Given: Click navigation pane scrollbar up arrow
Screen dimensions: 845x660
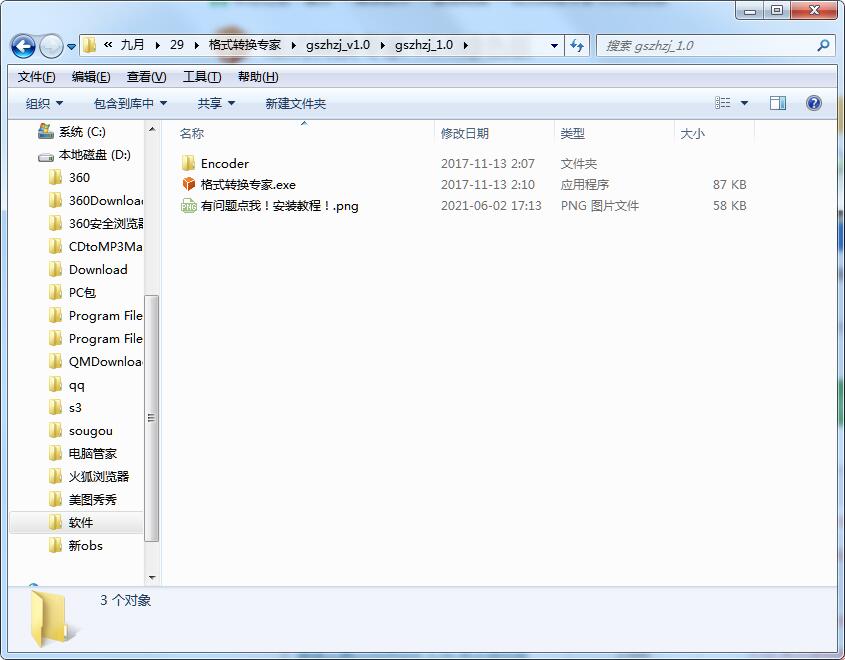Looking at the screenshot, I should 152,129.
